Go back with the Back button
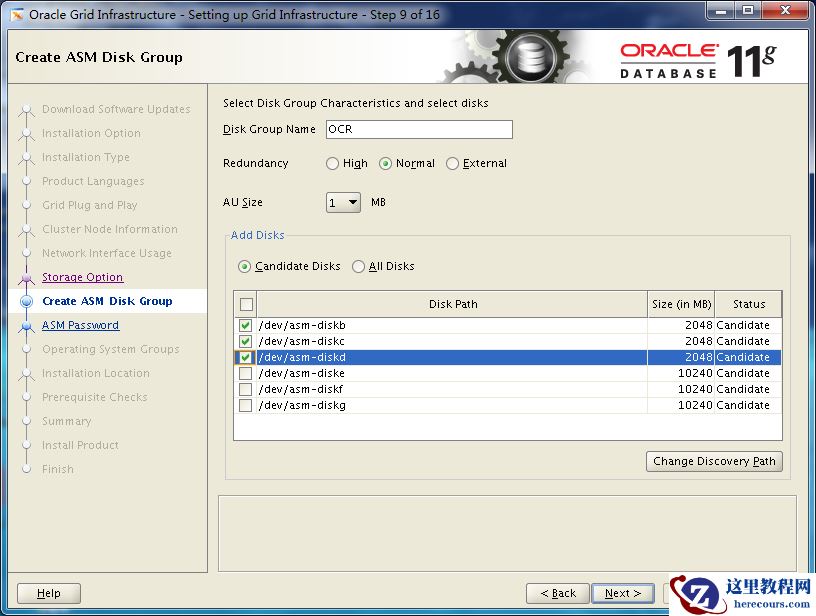The image size is (816, 616). click(557, 593)
